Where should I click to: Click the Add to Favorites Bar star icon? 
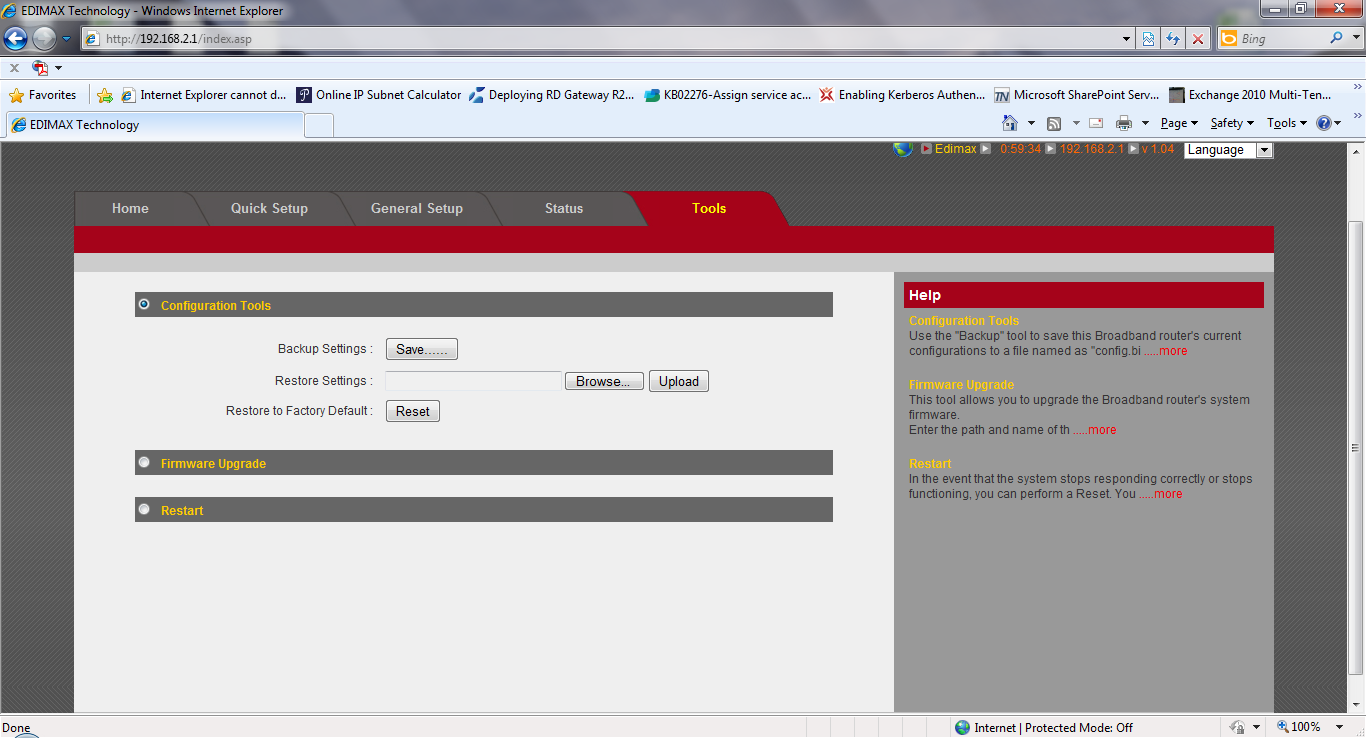(104, 95)
